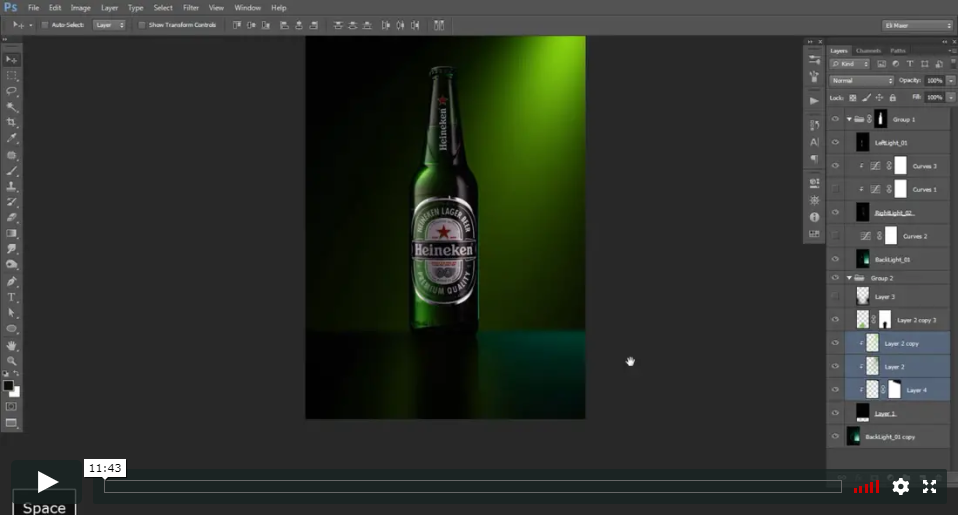Image resolution: width=958 pixels, height=516 pixels.
Task: Select the Gradient tool
Action: [12, 233]
